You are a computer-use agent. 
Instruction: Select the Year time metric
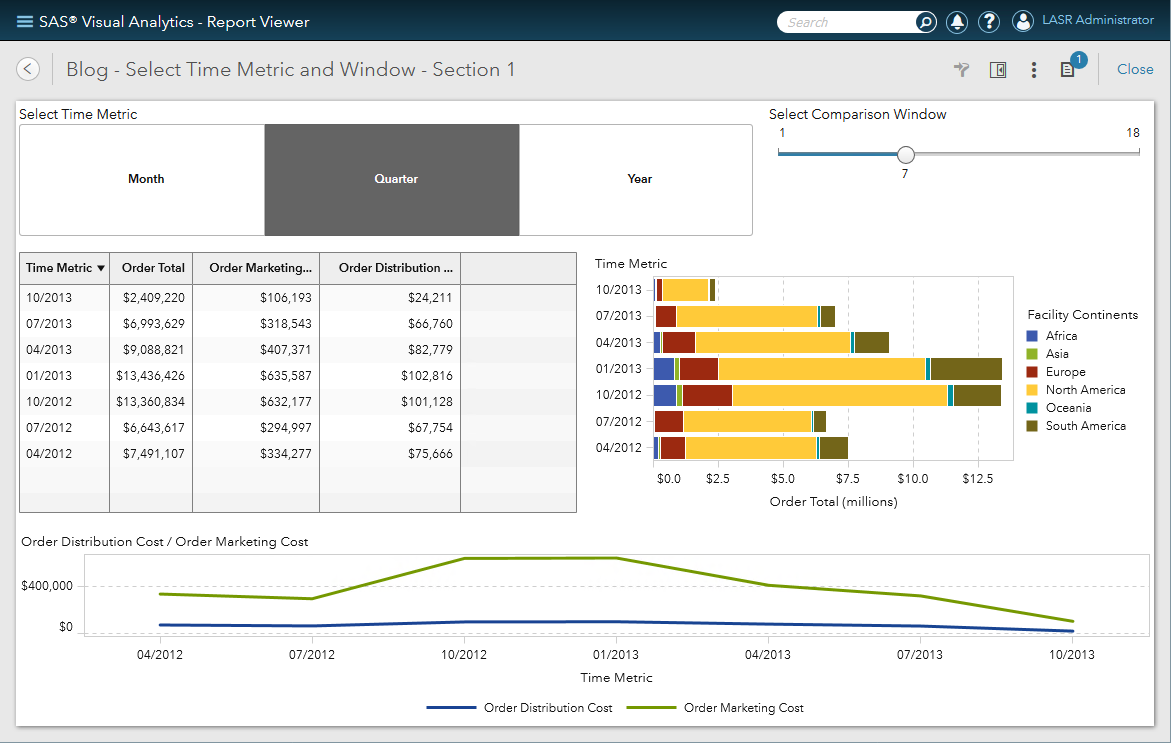coord(639,179)
